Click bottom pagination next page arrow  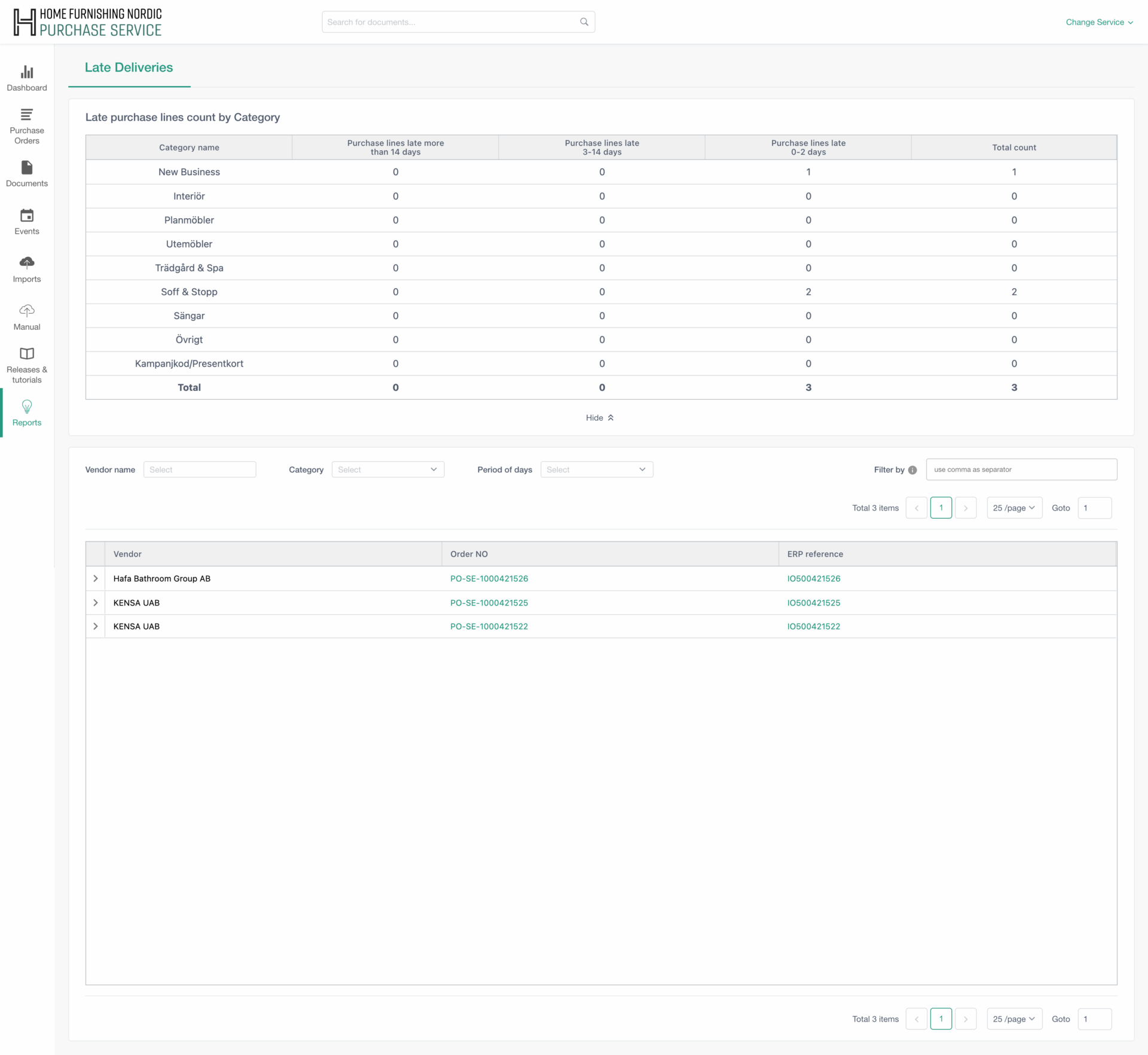(966, 1019)
